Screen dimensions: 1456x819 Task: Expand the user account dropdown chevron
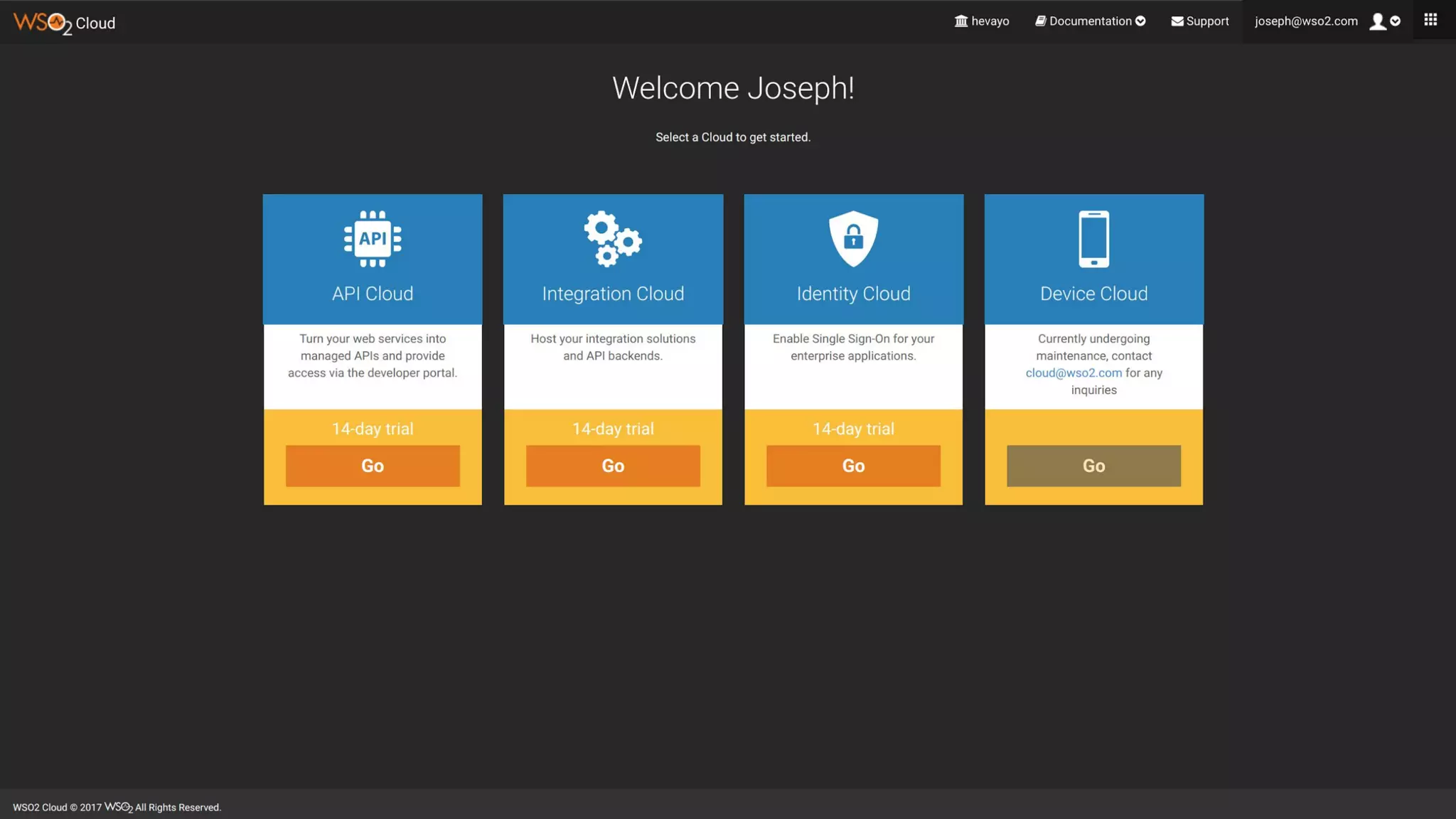[1396, 21]
